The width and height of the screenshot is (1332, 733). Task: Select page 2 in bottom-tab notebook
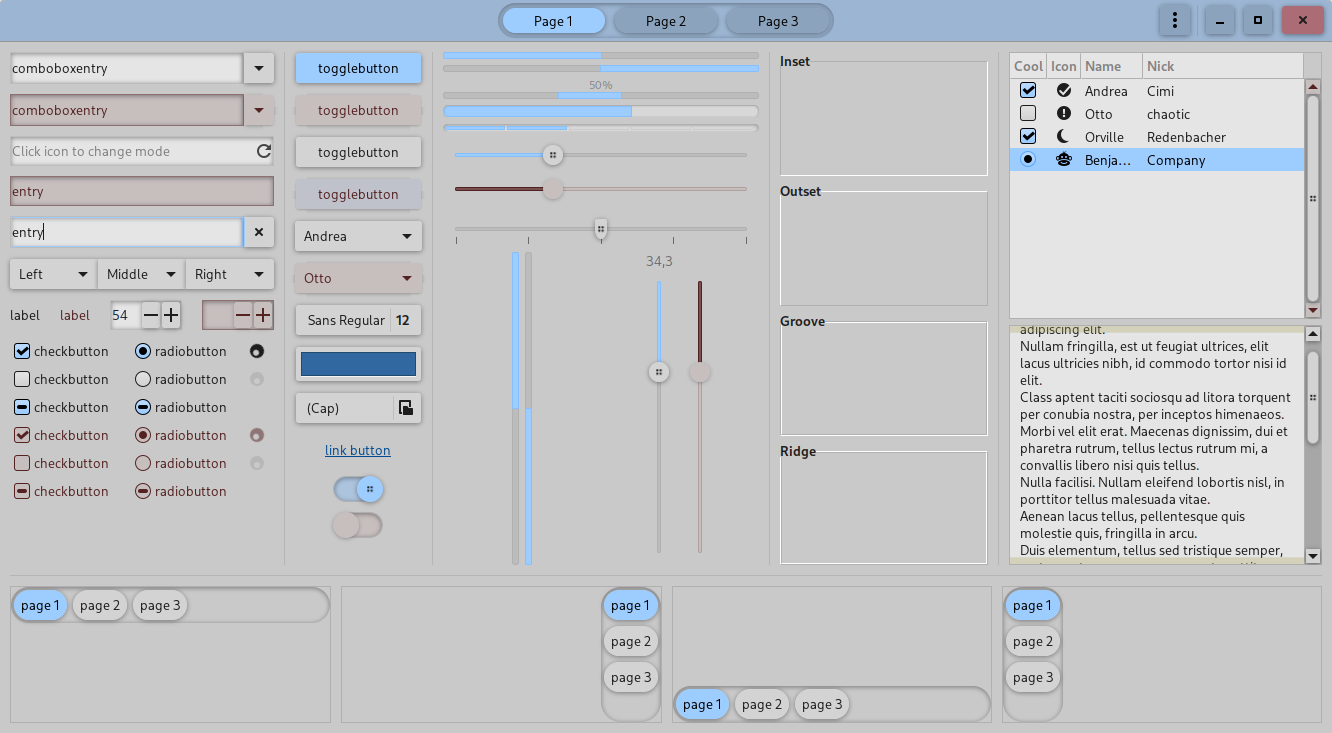pos(762,704)
